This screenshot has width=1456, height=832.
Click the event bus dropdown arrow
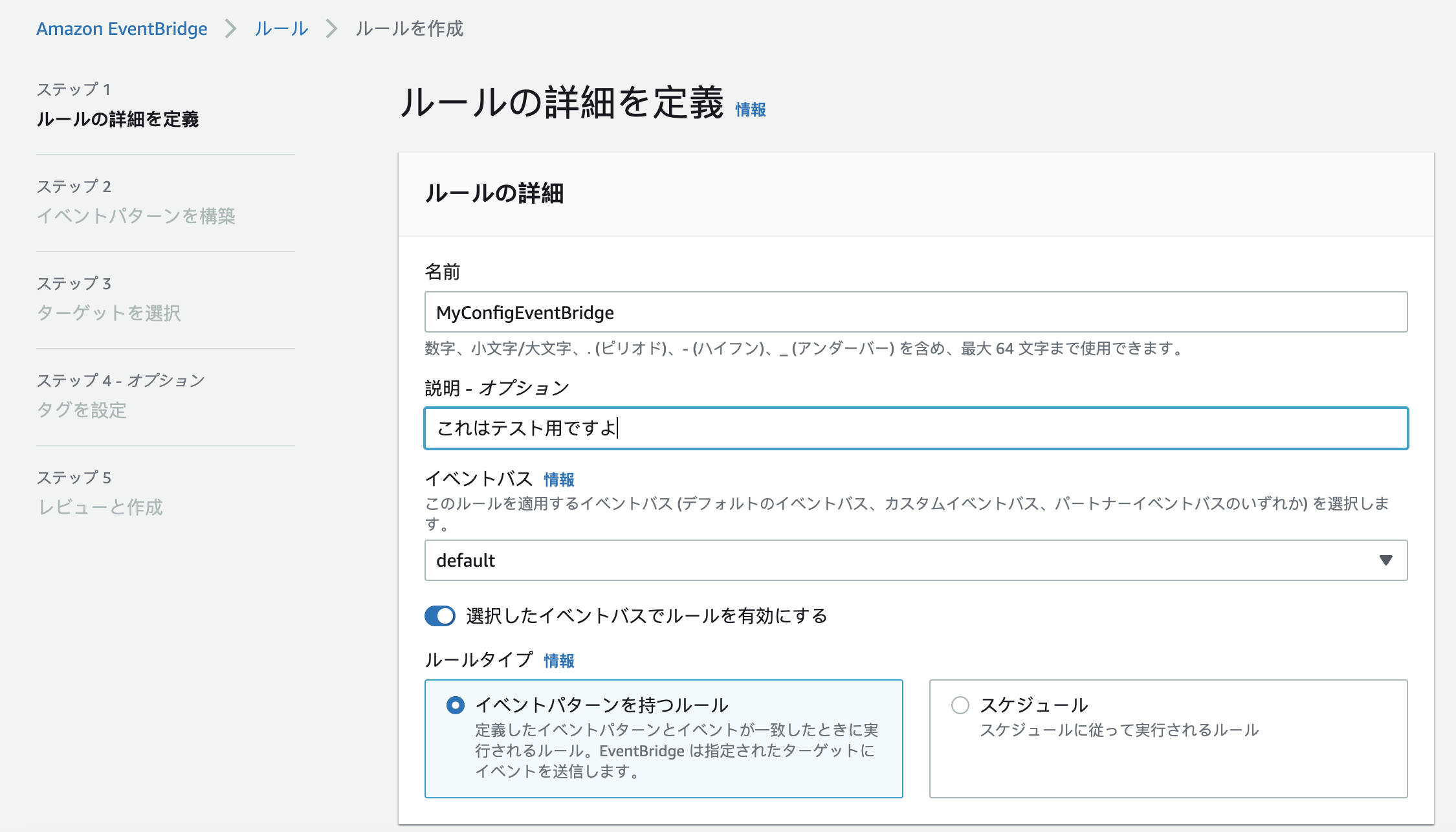pyautogui.click(x=1385, y=560)
